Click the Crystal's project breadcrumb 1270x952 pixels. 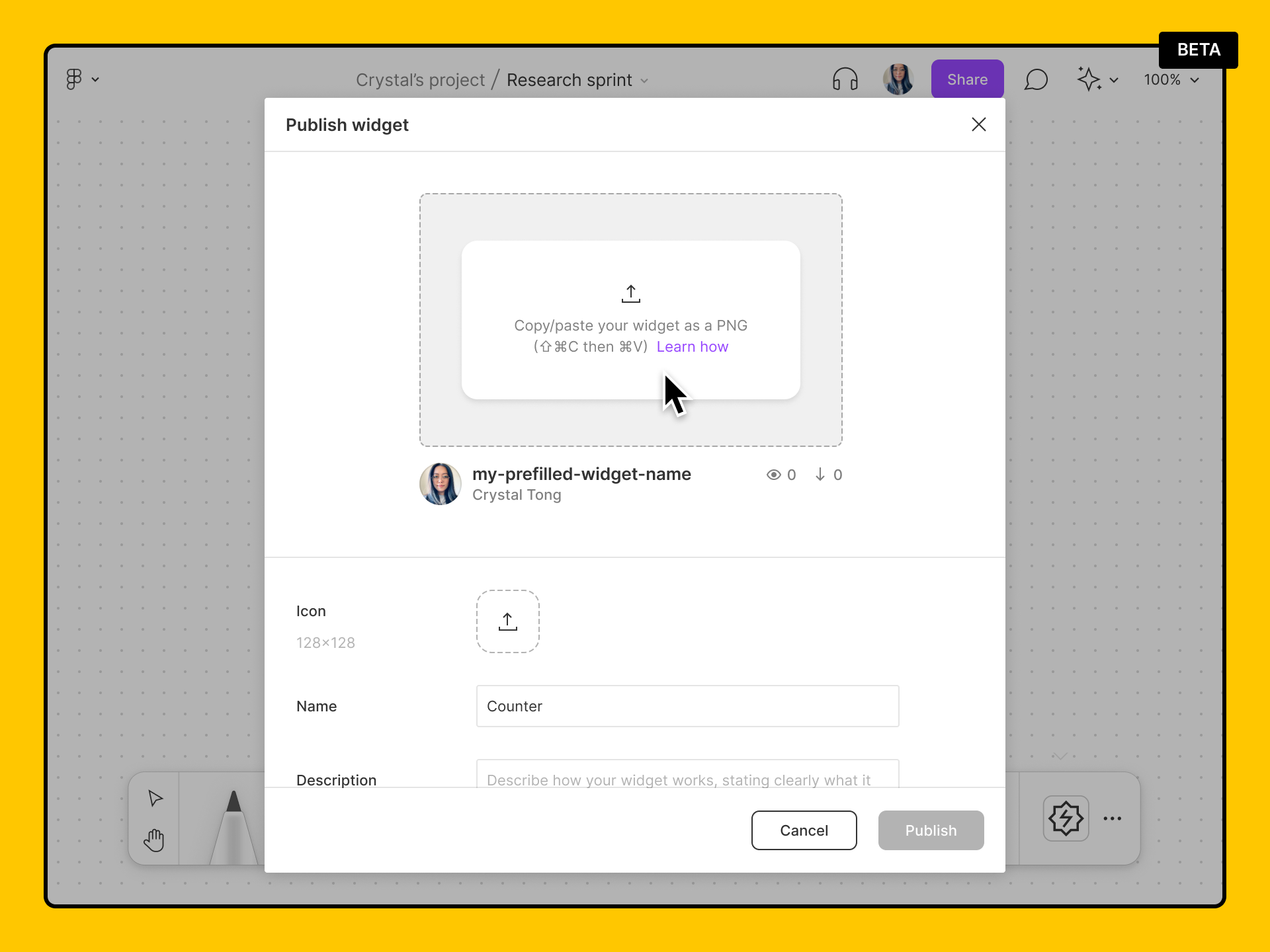[x=420, y=80]
